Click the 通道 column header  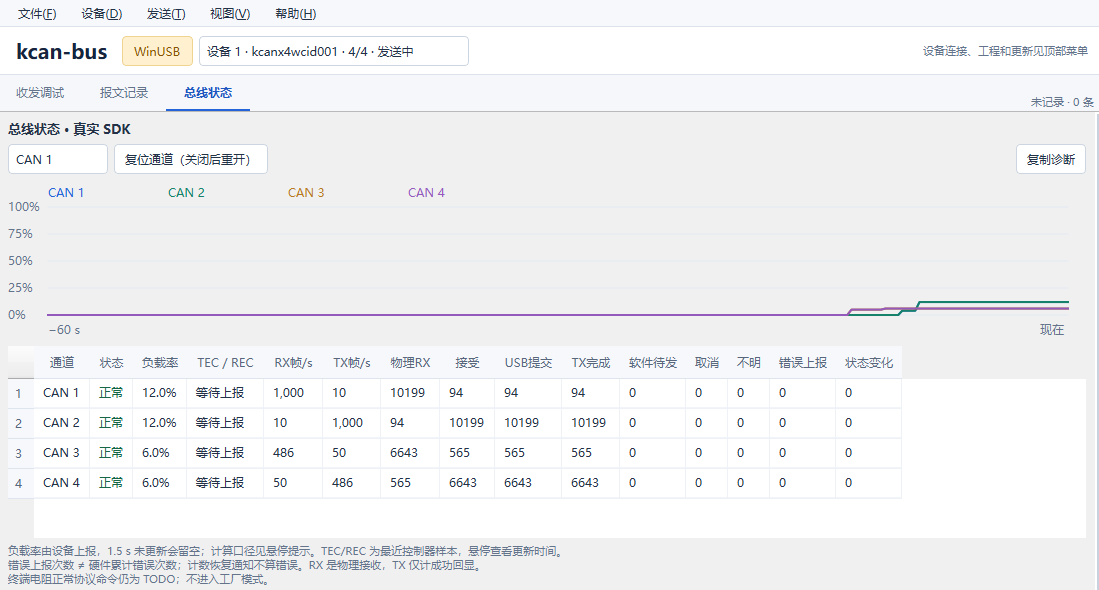point(62,362)
